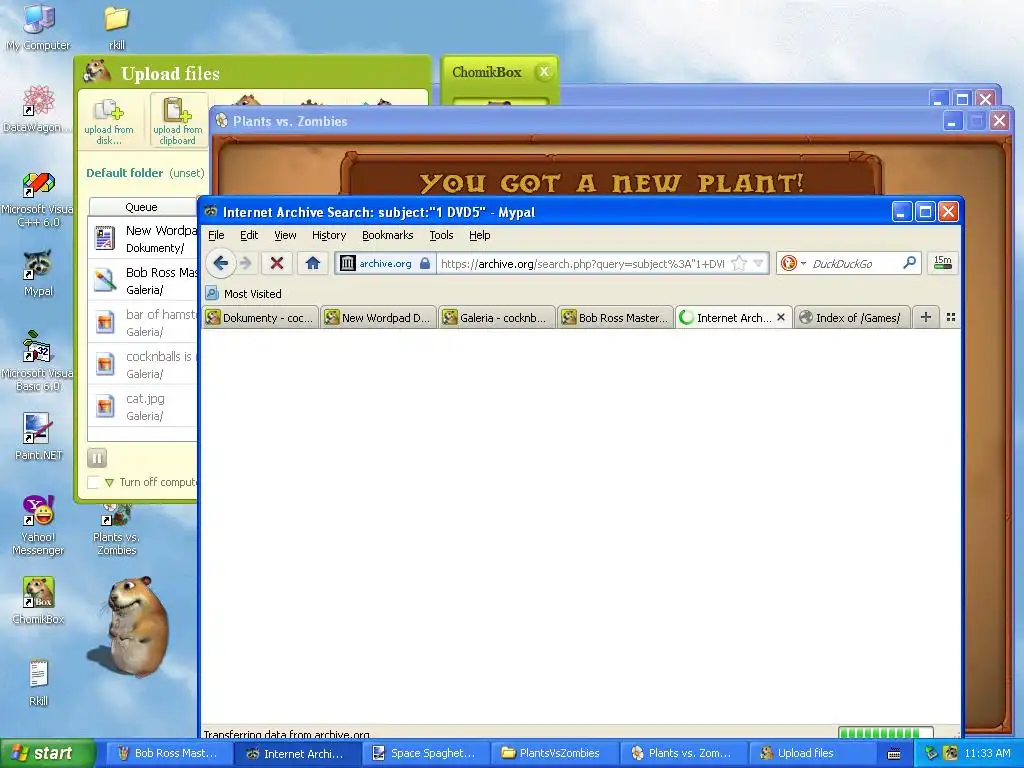Click the browser Forward arrow

(246, 263)
